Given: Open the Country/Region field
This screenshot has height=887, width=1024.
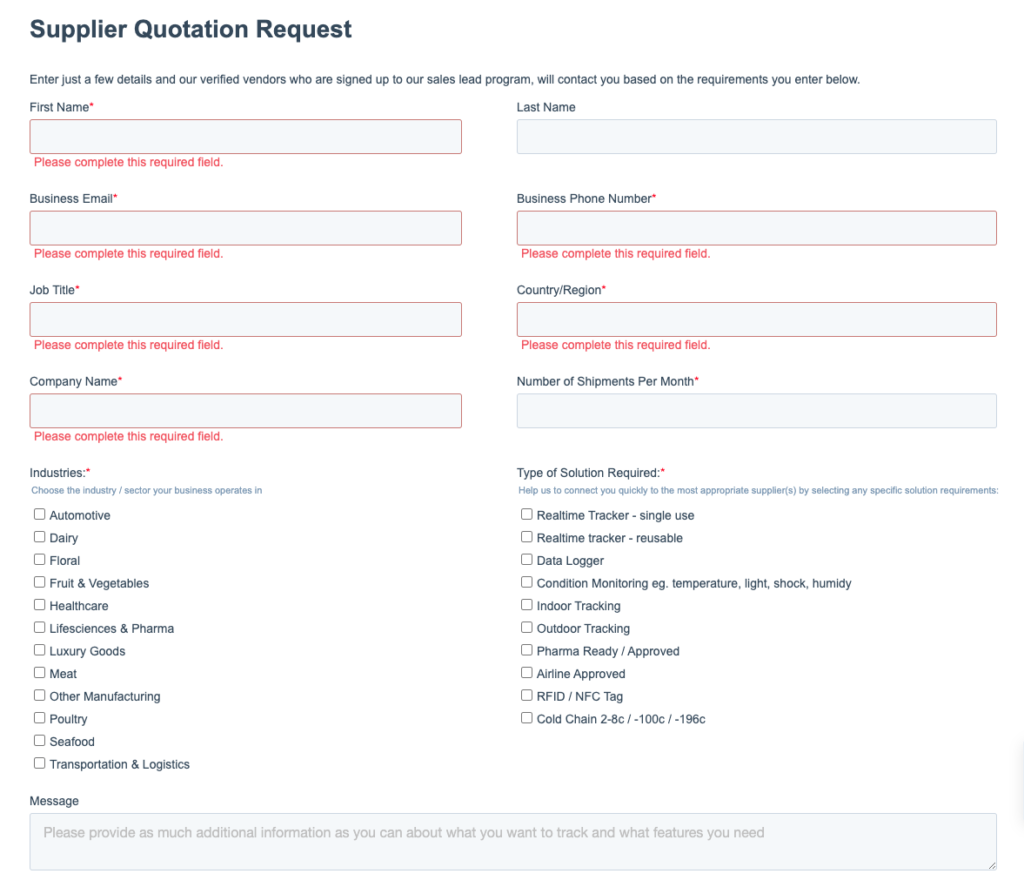Looking at the screenshot, I should [756, 319].
